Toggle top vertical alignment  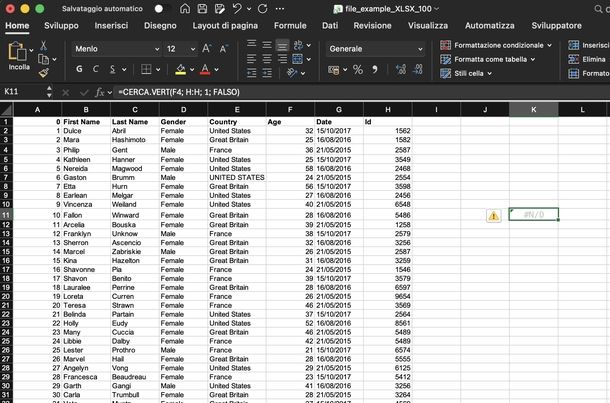coord(252,44)
